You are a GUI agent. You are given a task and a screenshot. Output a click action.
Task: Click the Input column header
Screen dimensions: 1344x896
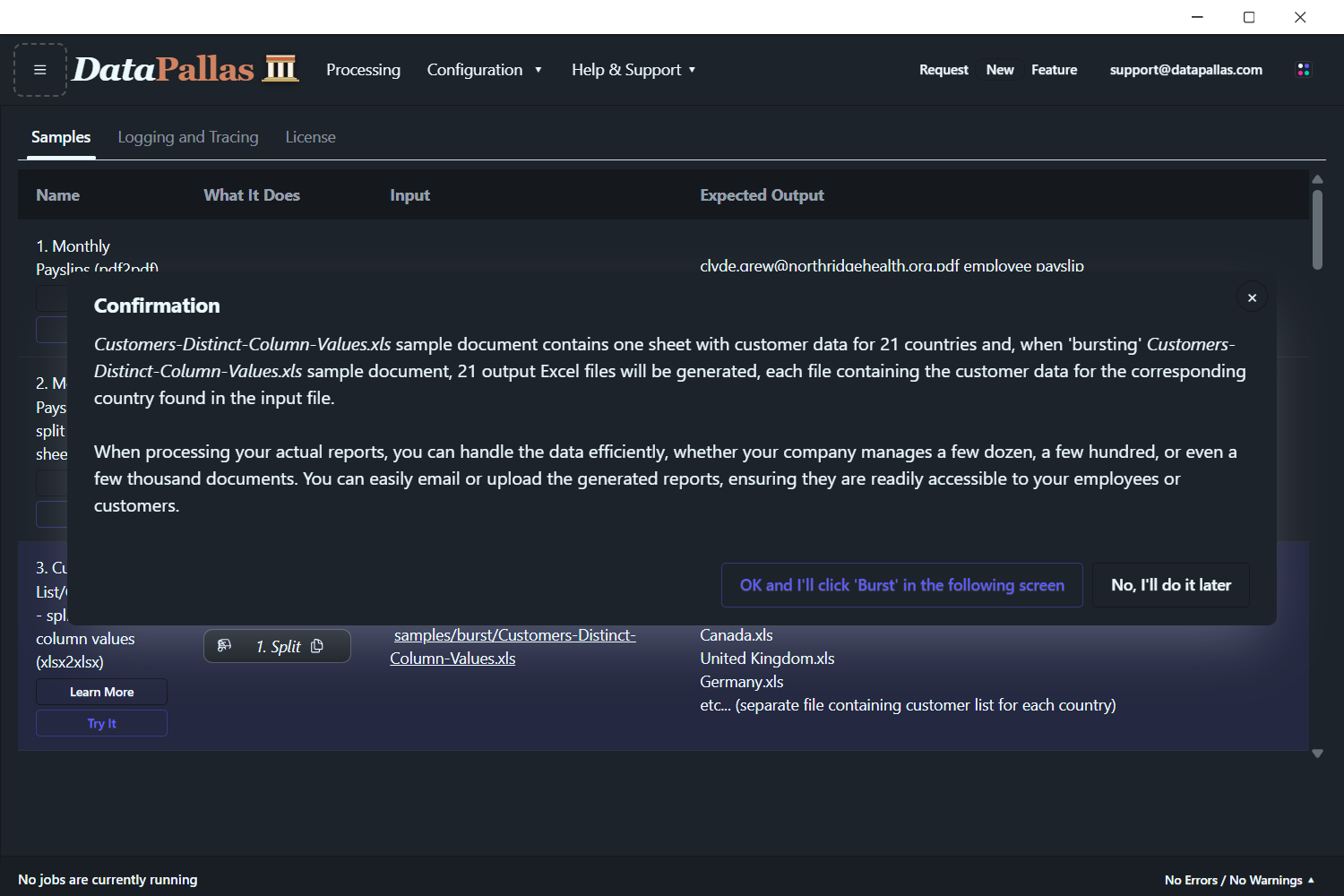point(410,195)
